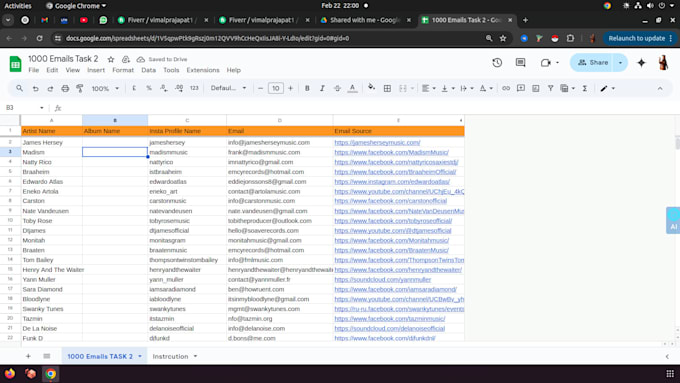680x383 pixels.
Task: Open the comments panel icon
Action: coord(520,62)
